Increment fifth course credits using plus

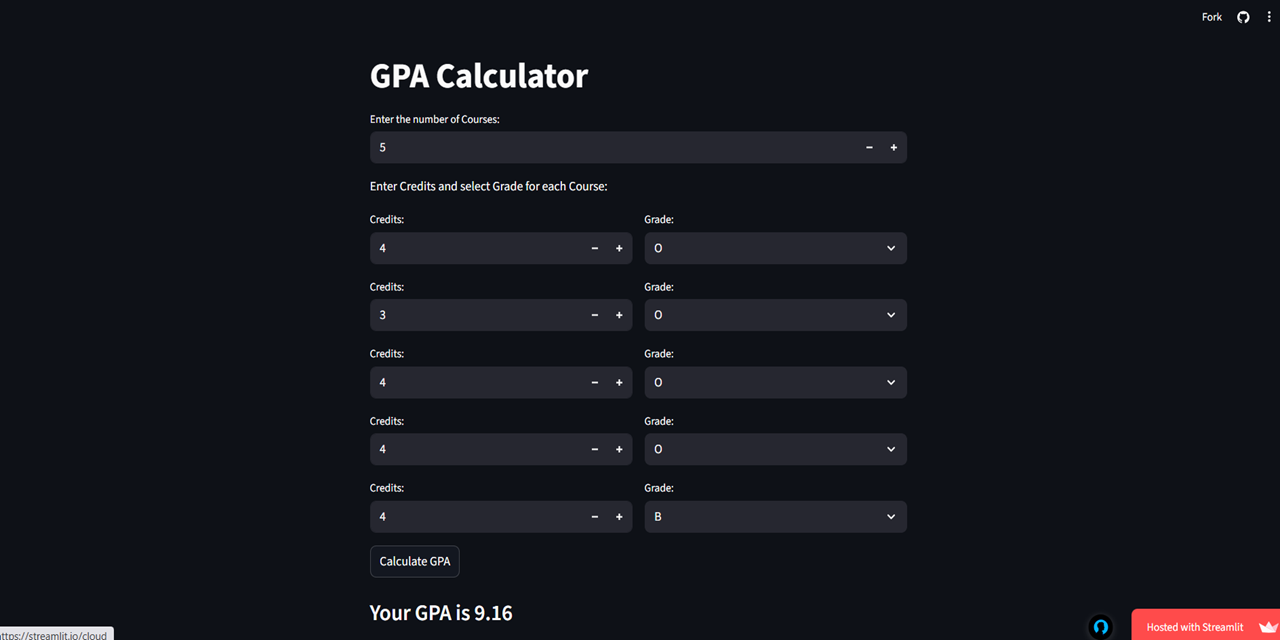click(x=619, y=517)
